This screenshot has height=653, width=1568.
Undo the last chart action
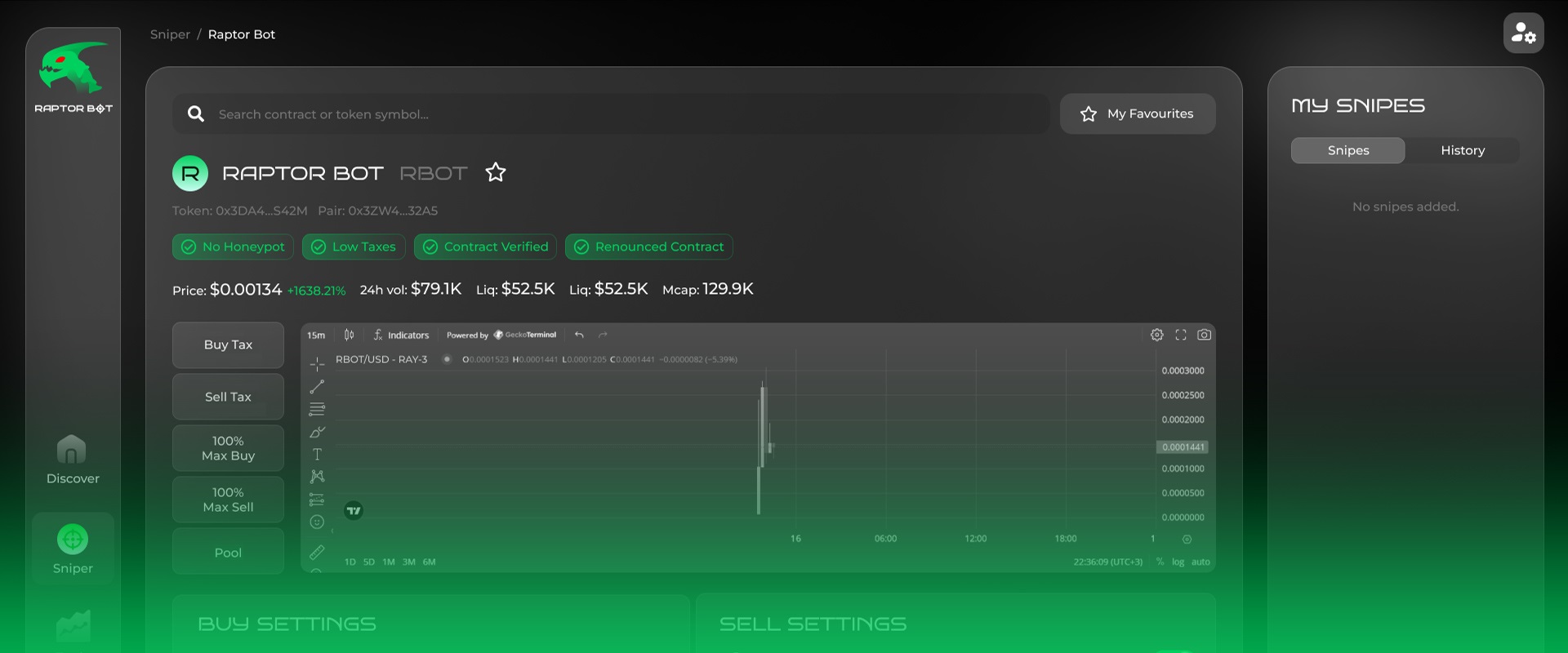coord(579,335)
